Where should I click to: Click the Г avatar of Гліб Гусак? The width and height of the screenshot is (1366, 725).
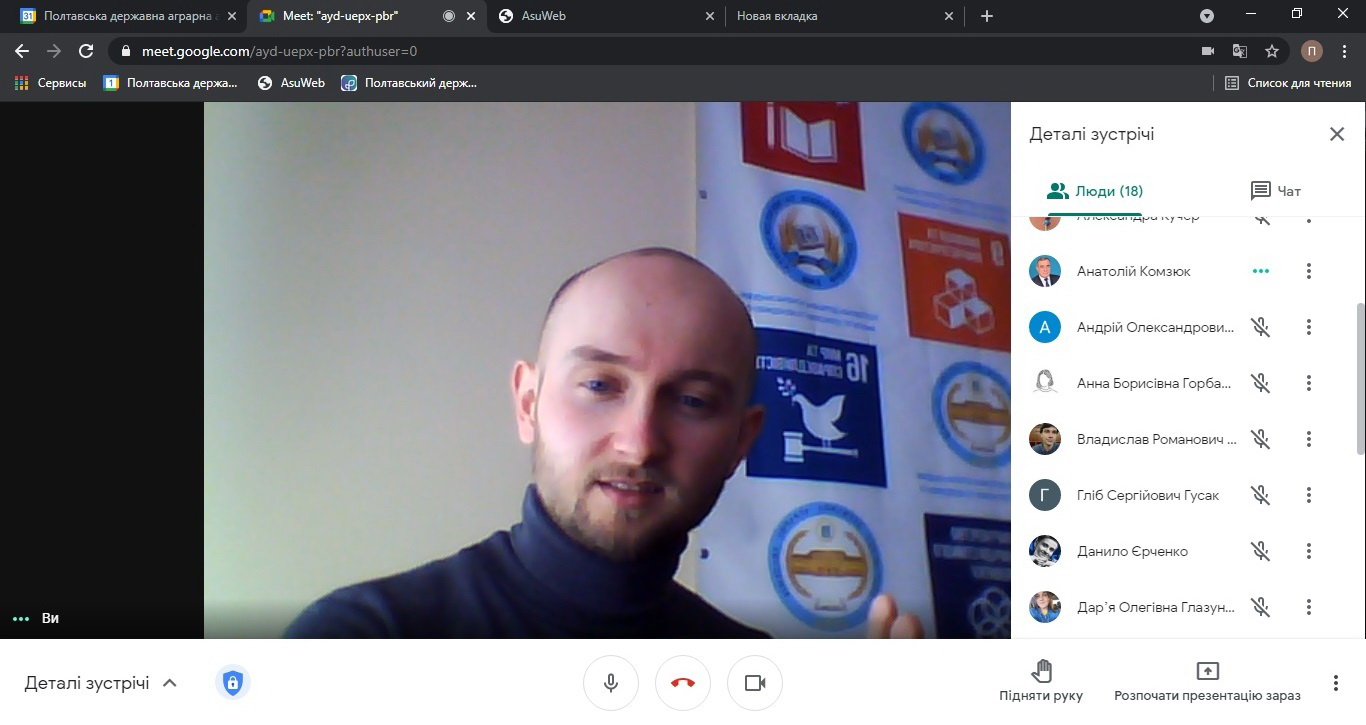click(1045, 495)
